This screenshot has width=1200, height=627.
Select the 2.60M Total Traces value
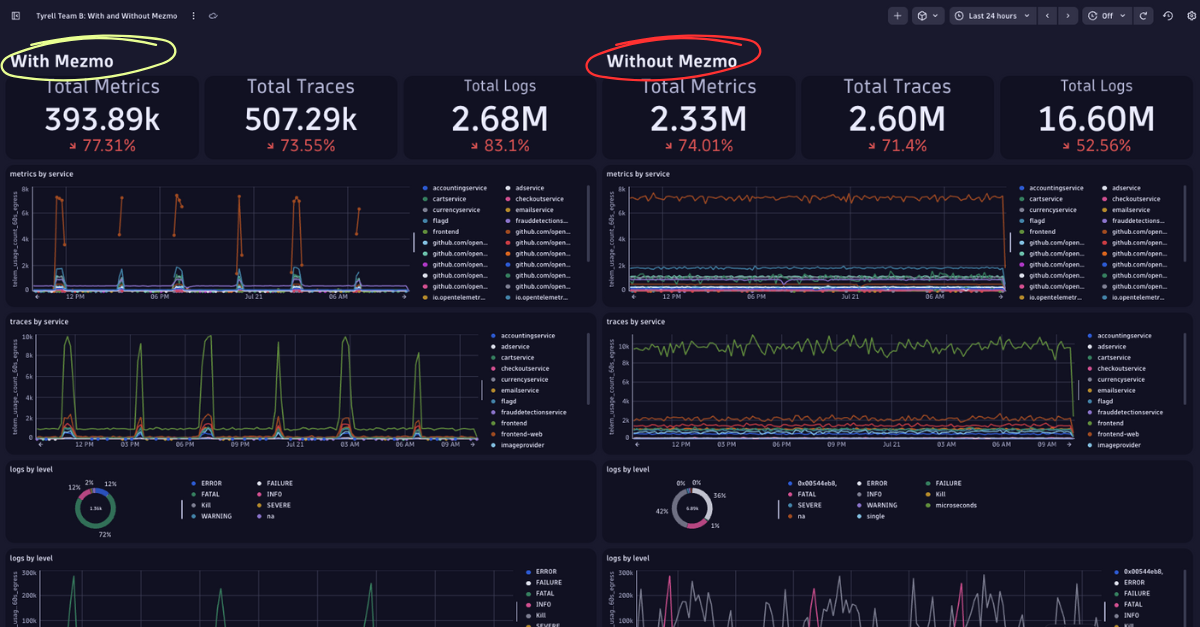pos(897,119)
